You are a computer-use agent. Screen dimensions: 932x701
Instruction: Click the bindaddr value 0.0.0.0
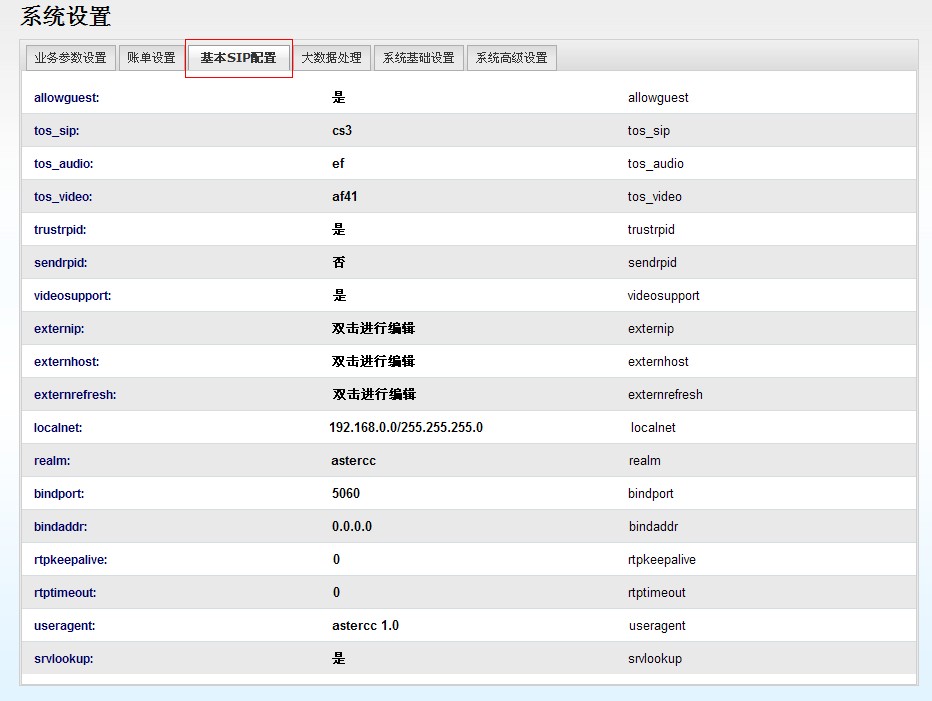[x=352, y=527]
